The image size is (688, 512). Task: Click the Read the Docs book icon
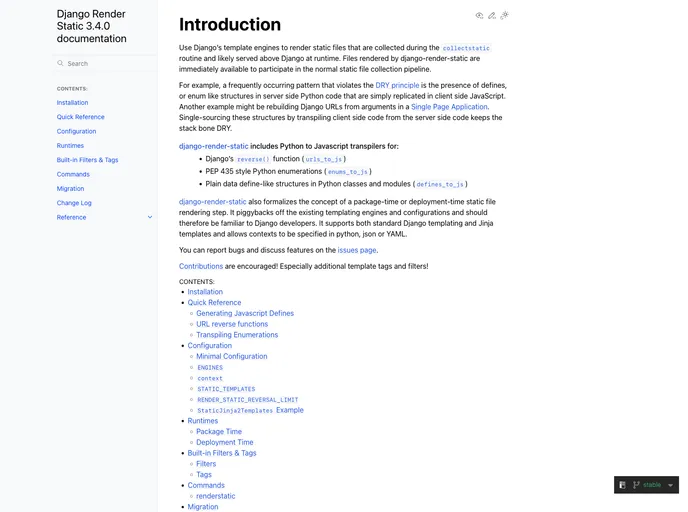click(x=623, y=485)
